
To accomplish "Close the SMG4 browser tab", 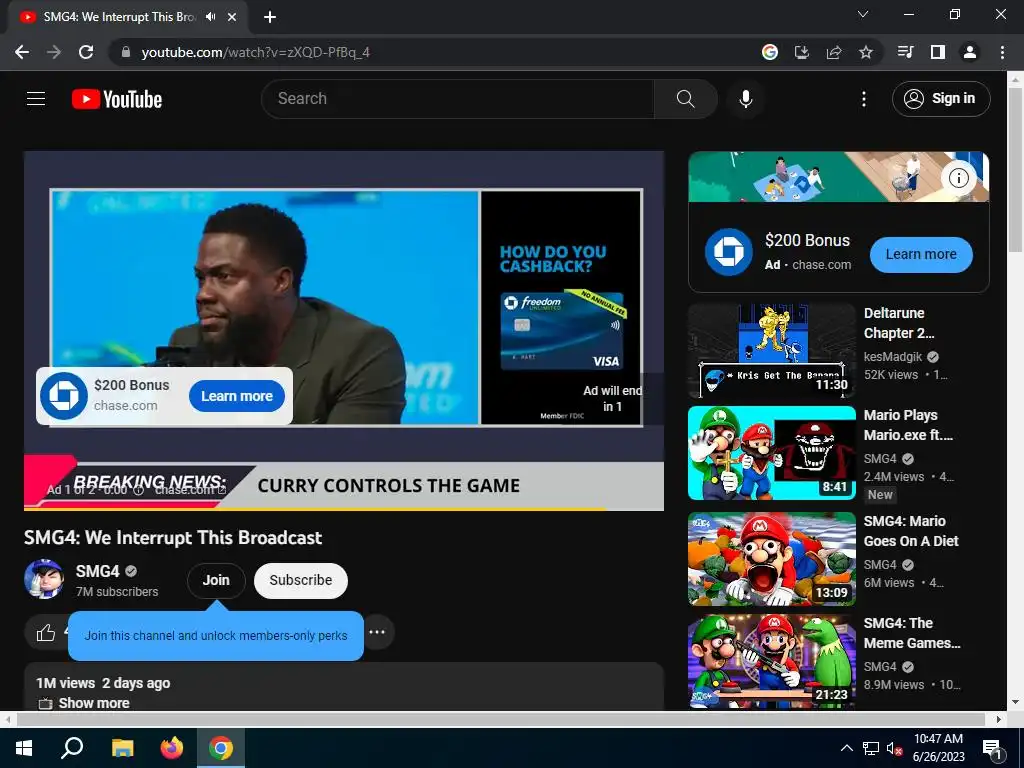I will pyautogui.click(x=232, y=17).
